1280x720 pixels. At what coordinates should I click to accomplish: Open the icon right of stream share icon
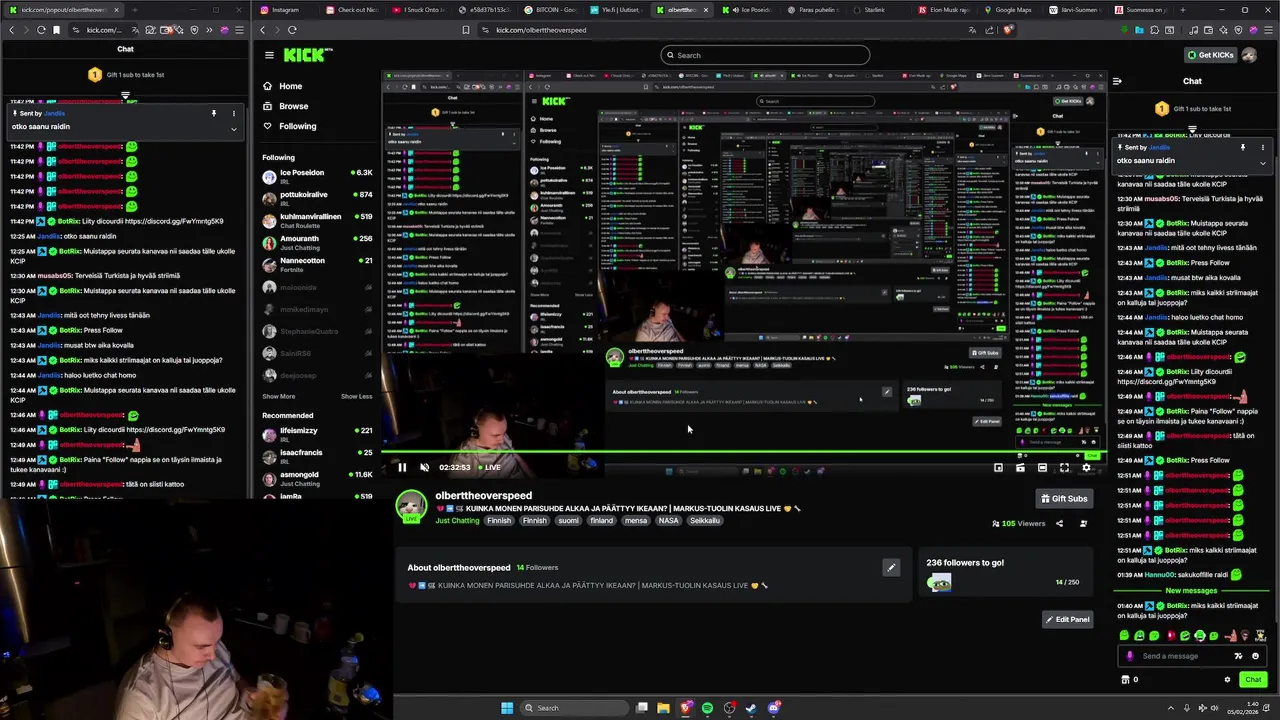point(1083,523)
